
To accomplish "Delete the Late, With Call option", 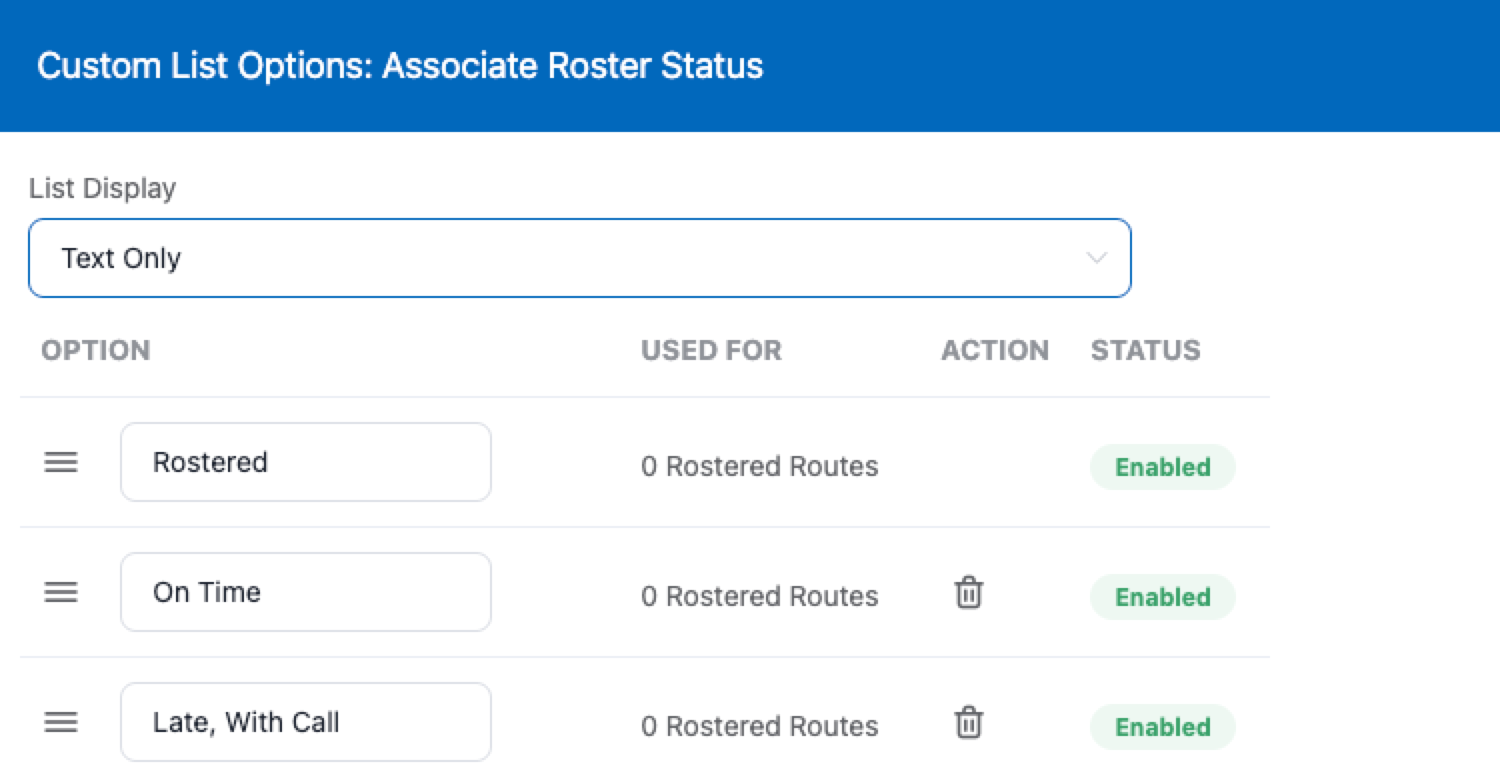I will click(968, 722).
